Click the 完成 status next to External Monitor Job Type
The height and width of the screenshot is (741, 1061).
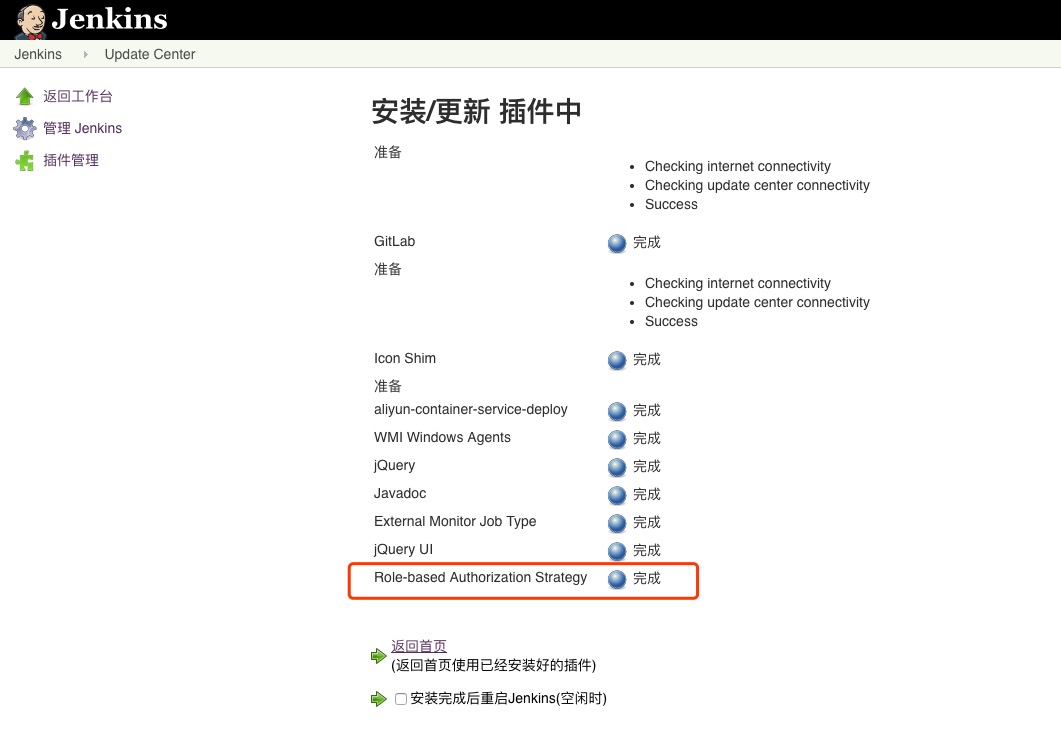[x=647, y=522]
